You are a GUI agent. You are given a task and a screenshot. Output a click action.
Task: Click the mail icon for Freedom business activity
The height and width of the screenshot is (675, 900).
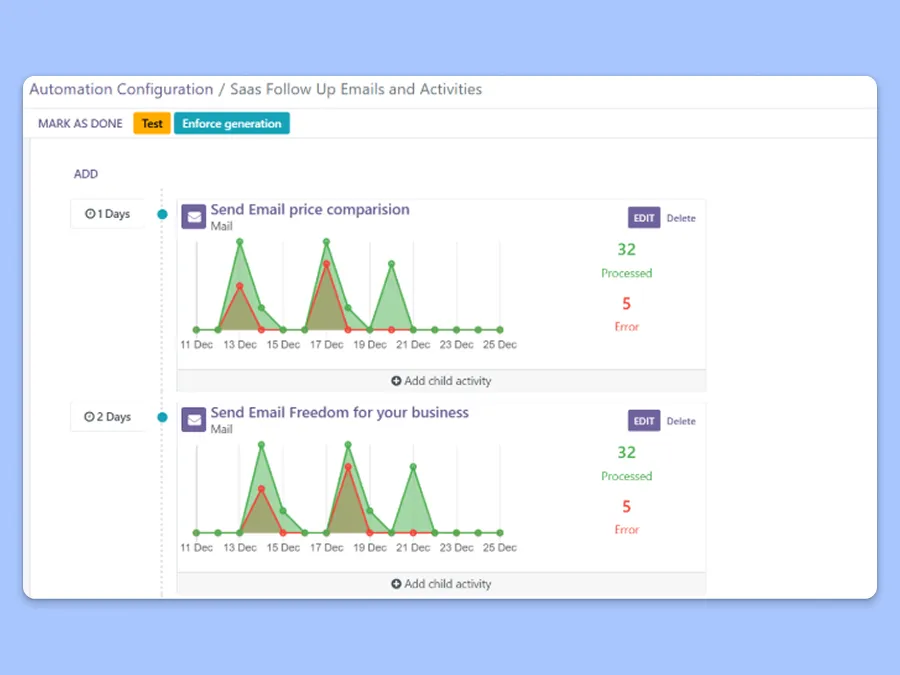tap(193, 420)
